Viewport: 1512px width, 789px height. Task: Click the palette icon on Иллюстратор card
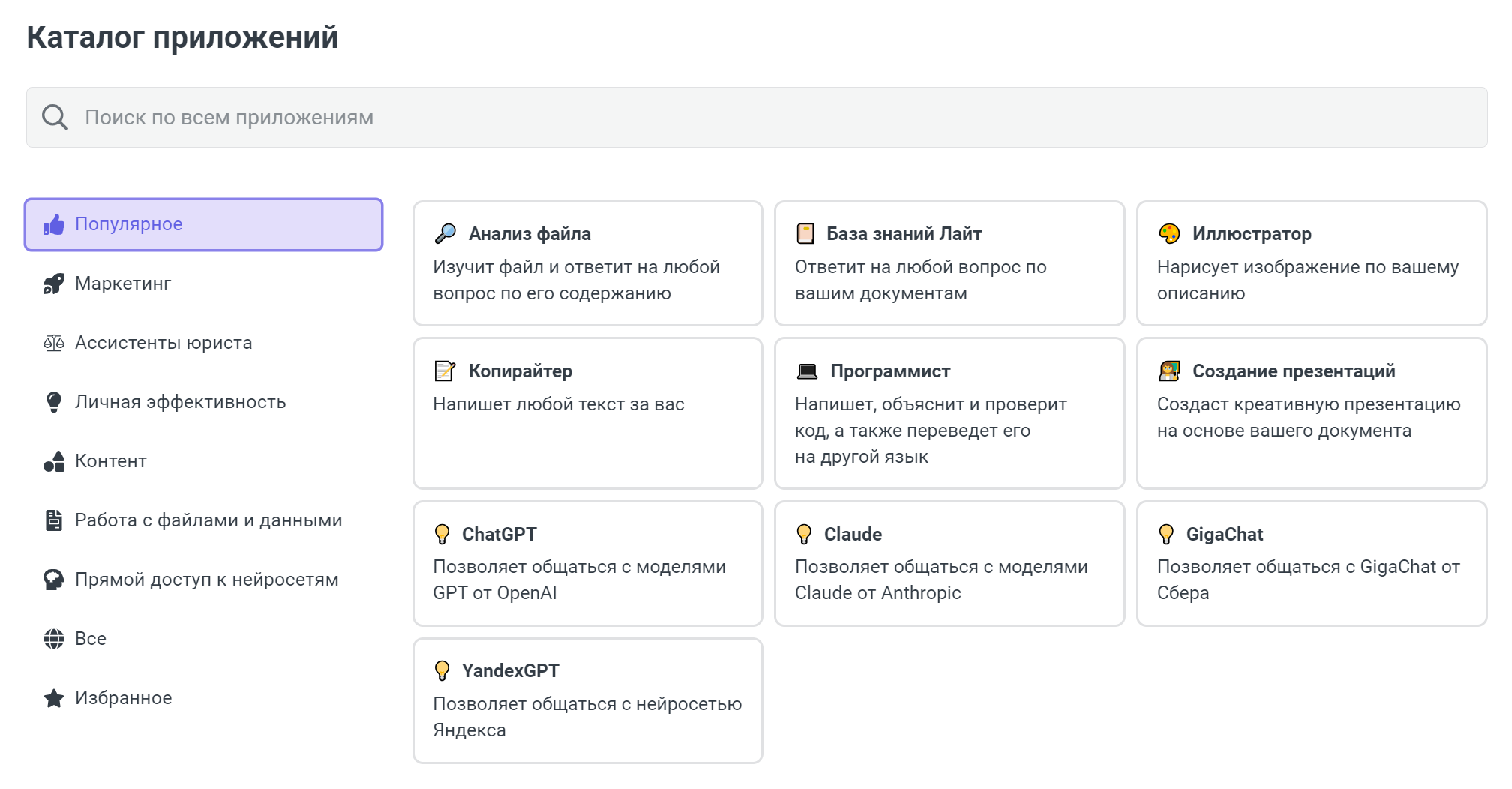pyautogui.click(x=1169, y=234)
